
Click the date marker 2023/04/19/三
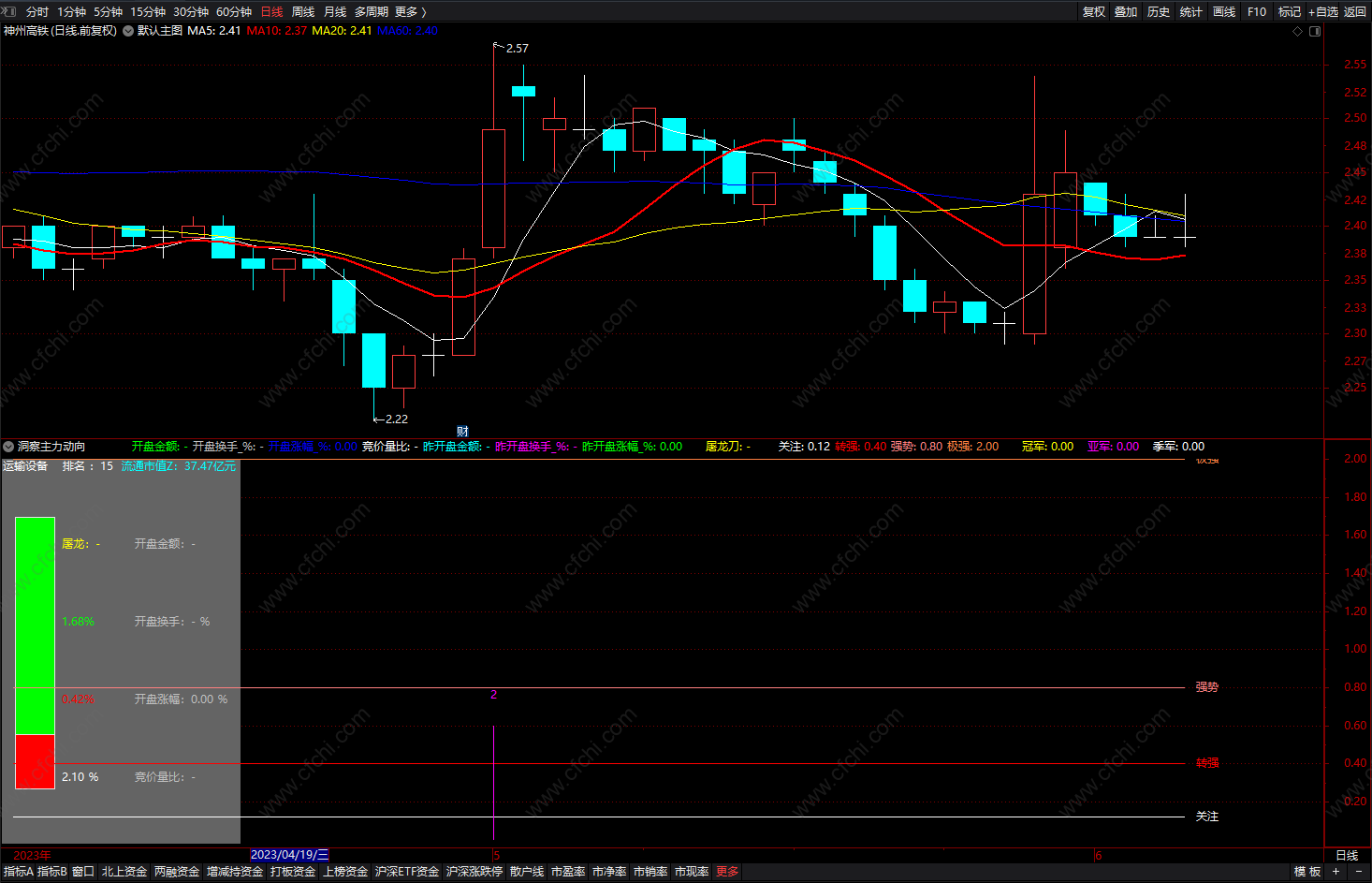click(x=289, y=855)
